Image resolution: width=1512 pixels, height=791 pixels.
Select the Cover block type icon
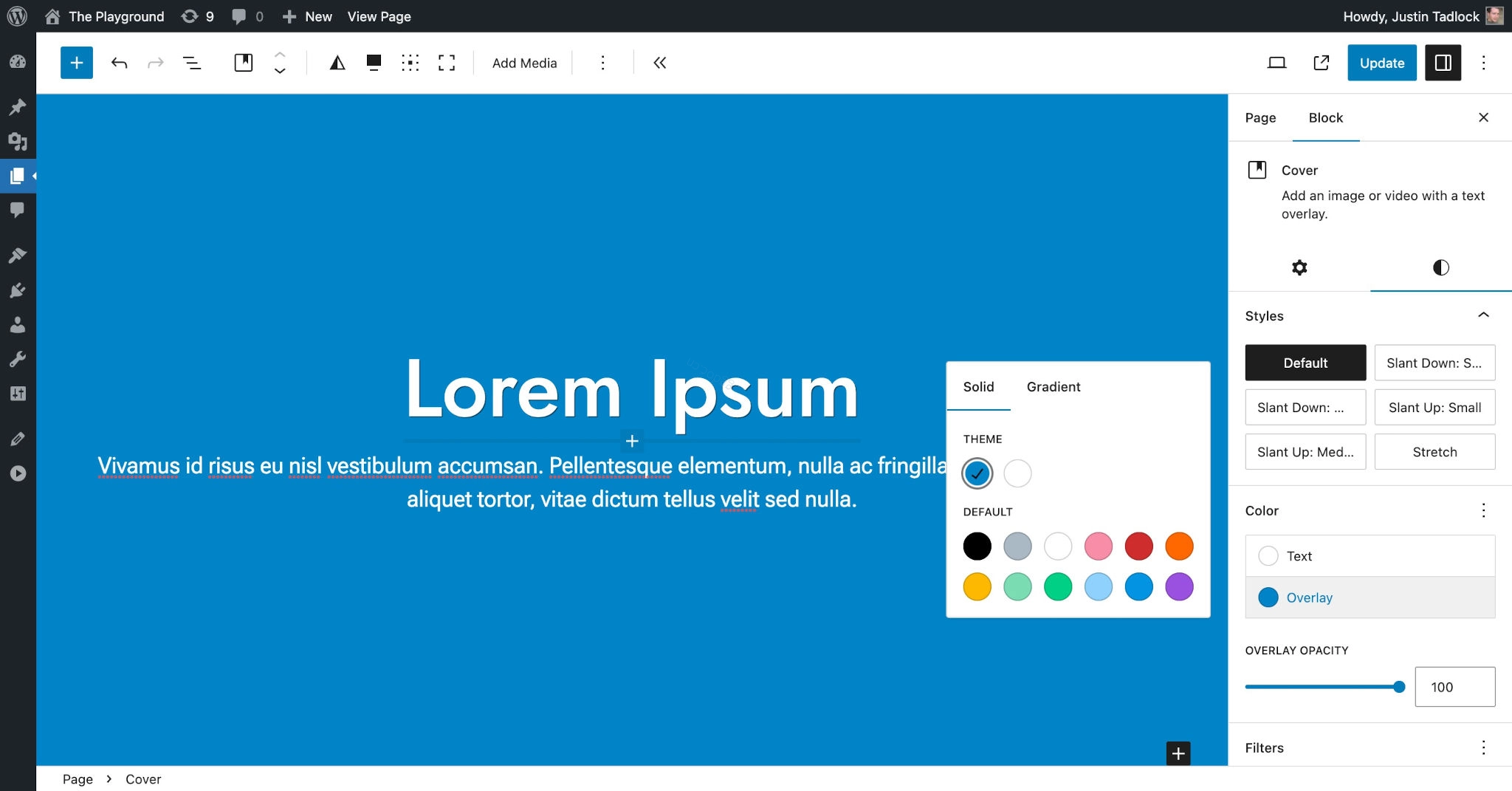[x=244, y=63]
